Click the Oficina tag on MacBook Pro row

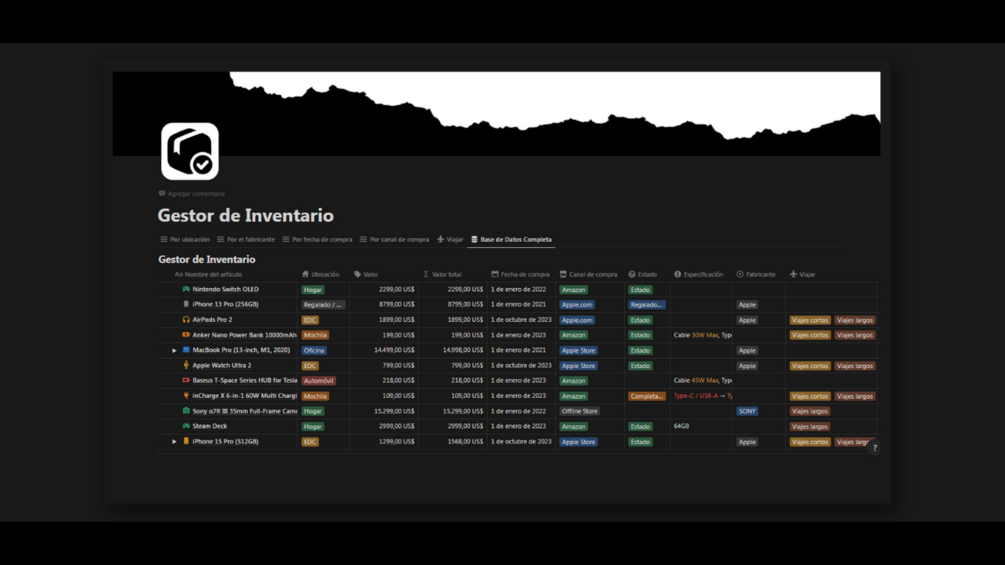tap(314, 350)
